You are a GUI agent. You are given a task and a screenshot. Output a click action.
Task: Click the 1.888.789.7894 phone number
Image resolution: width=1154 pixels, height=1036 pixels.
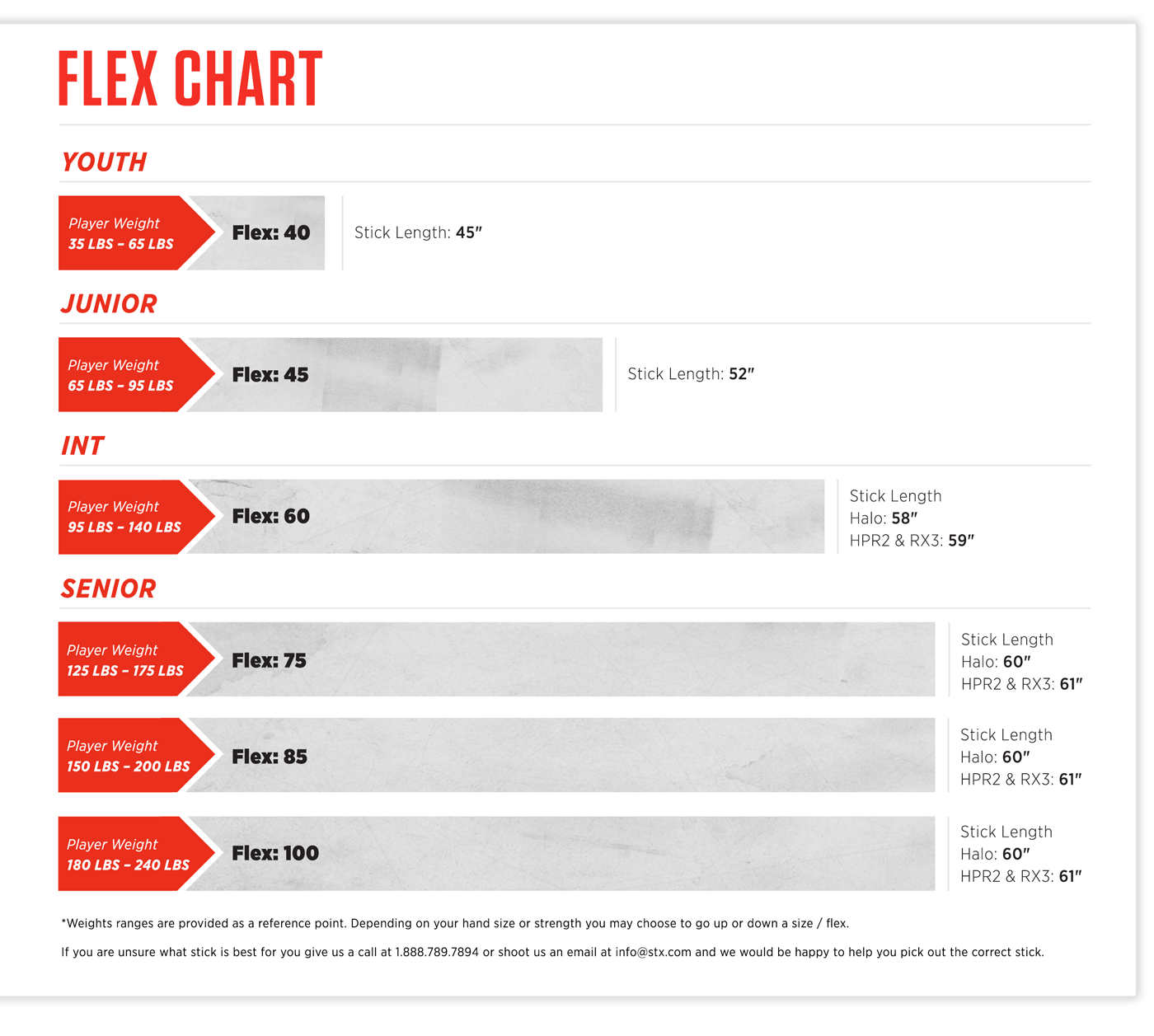coord(437,953)
